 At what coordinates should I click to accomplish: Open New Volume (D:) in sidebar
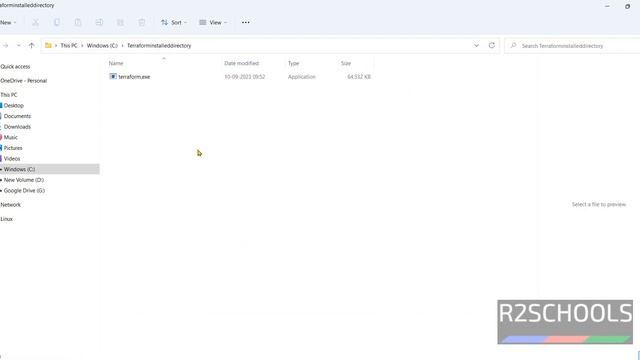(x=24, y=180)
